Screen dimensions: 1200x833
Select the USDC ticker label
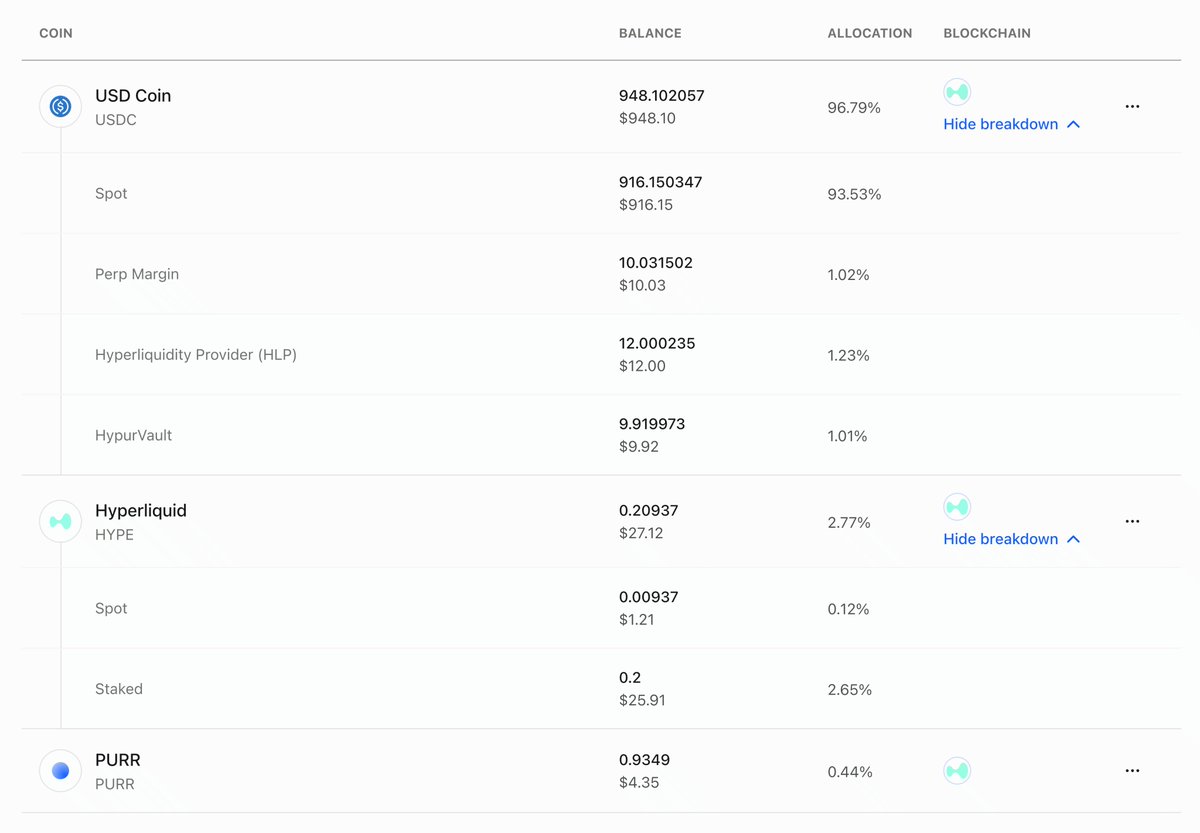click(116, 120)
